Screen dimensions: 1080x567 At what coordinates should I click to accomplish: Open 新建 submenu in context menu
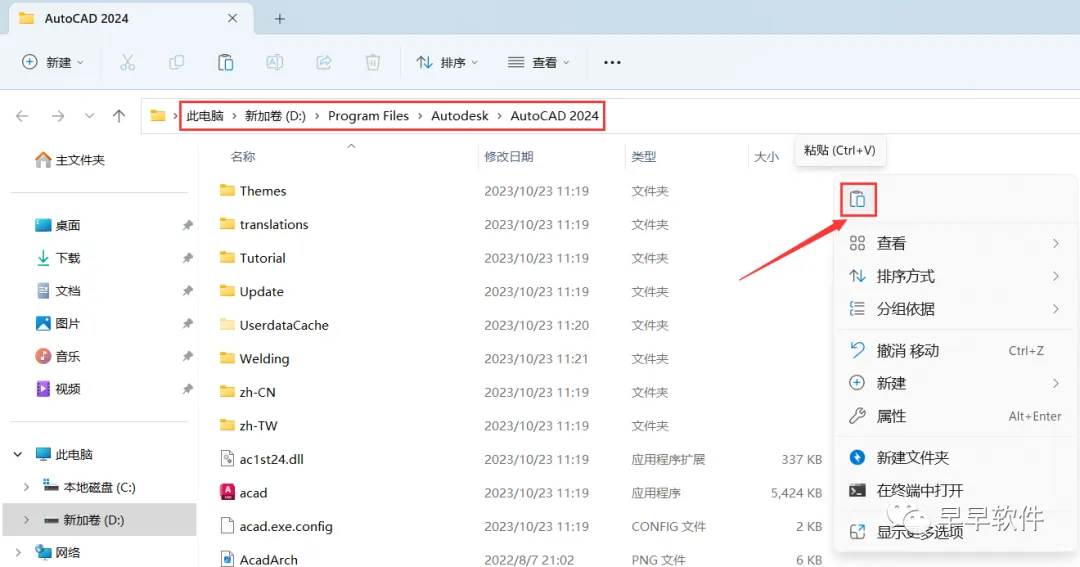click(x=955, y=383)
